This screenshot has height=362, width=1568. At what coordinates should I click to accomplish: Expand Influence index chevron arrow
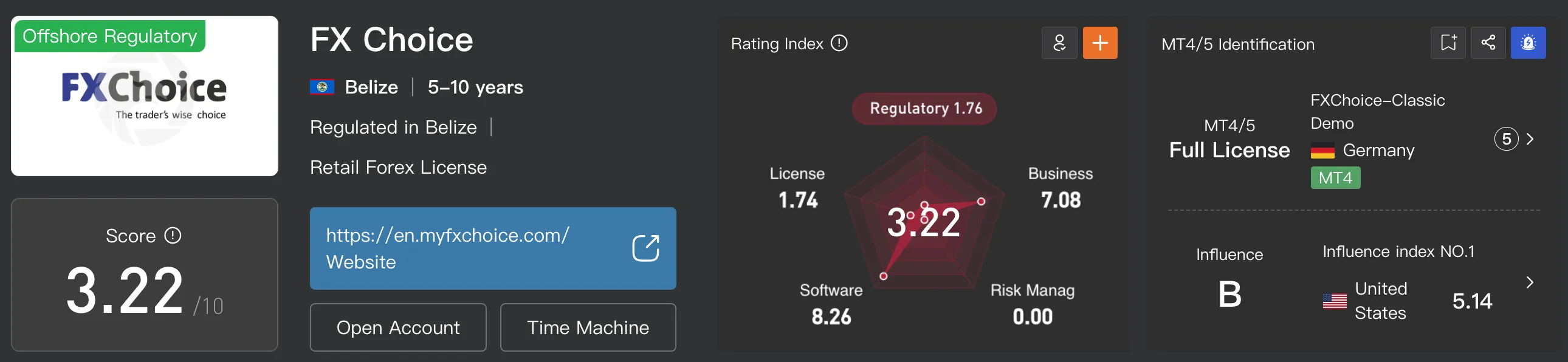pyautogui.click(x=1530, y=282)
